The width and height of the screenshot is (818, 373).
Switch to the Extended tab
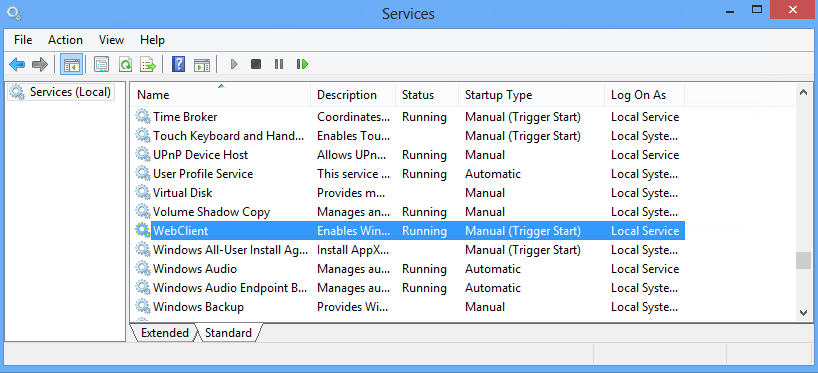point(165,333)
